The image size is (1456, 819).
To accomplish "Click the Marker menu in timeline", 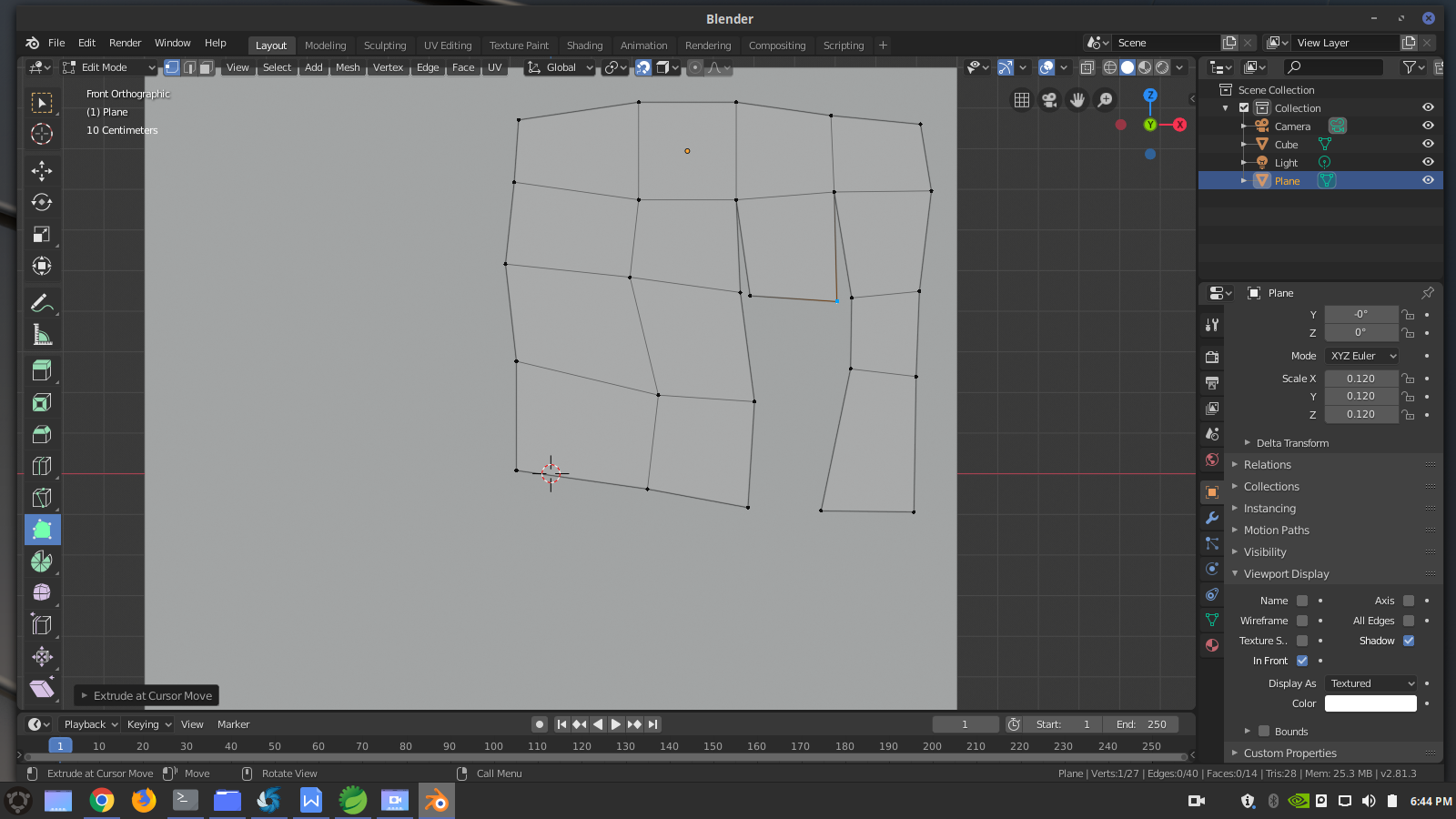I will (x=233, y=724).
